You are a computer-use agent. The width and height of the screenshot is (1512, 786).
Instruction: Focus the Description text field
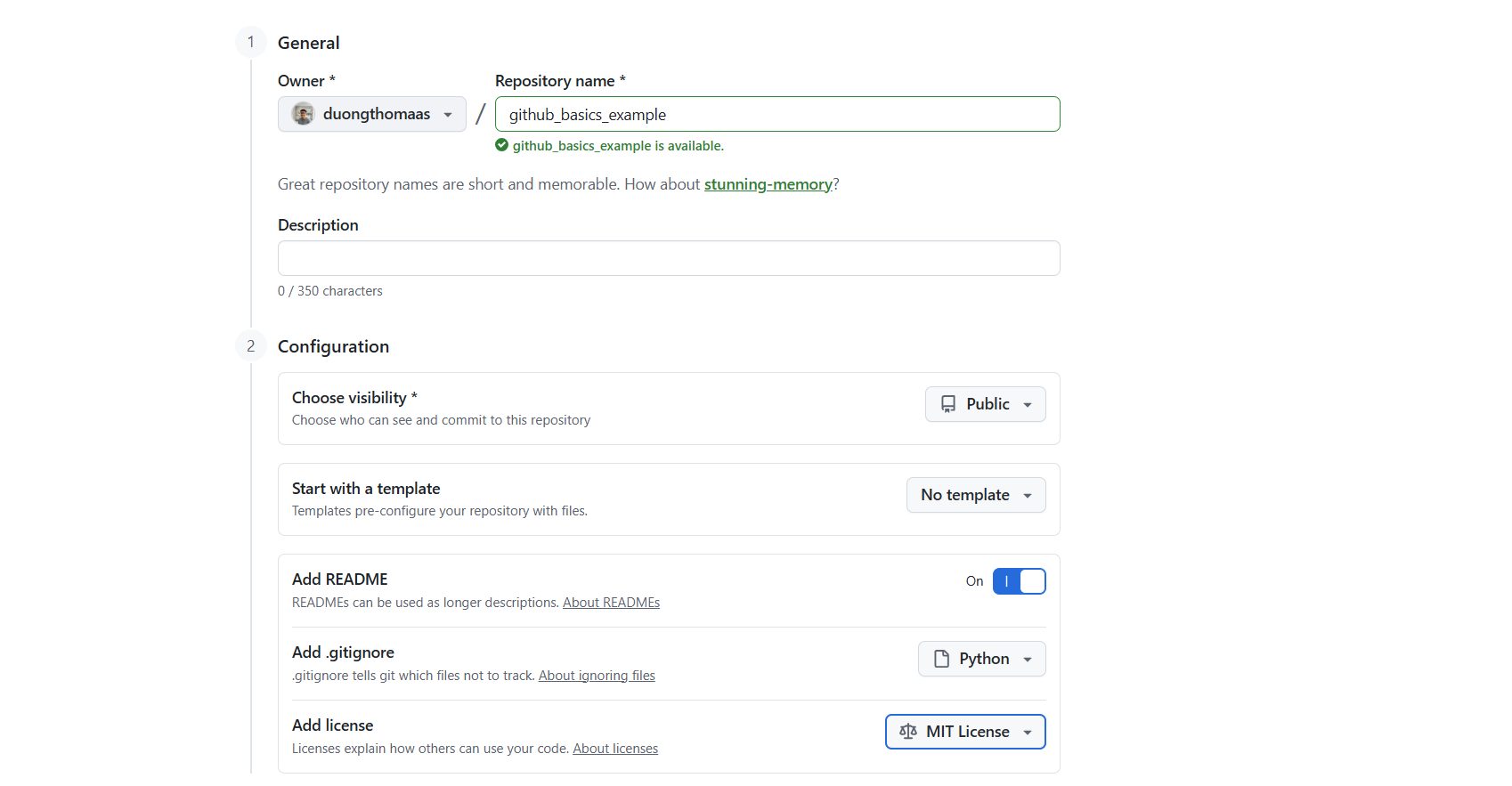point(669,258)
